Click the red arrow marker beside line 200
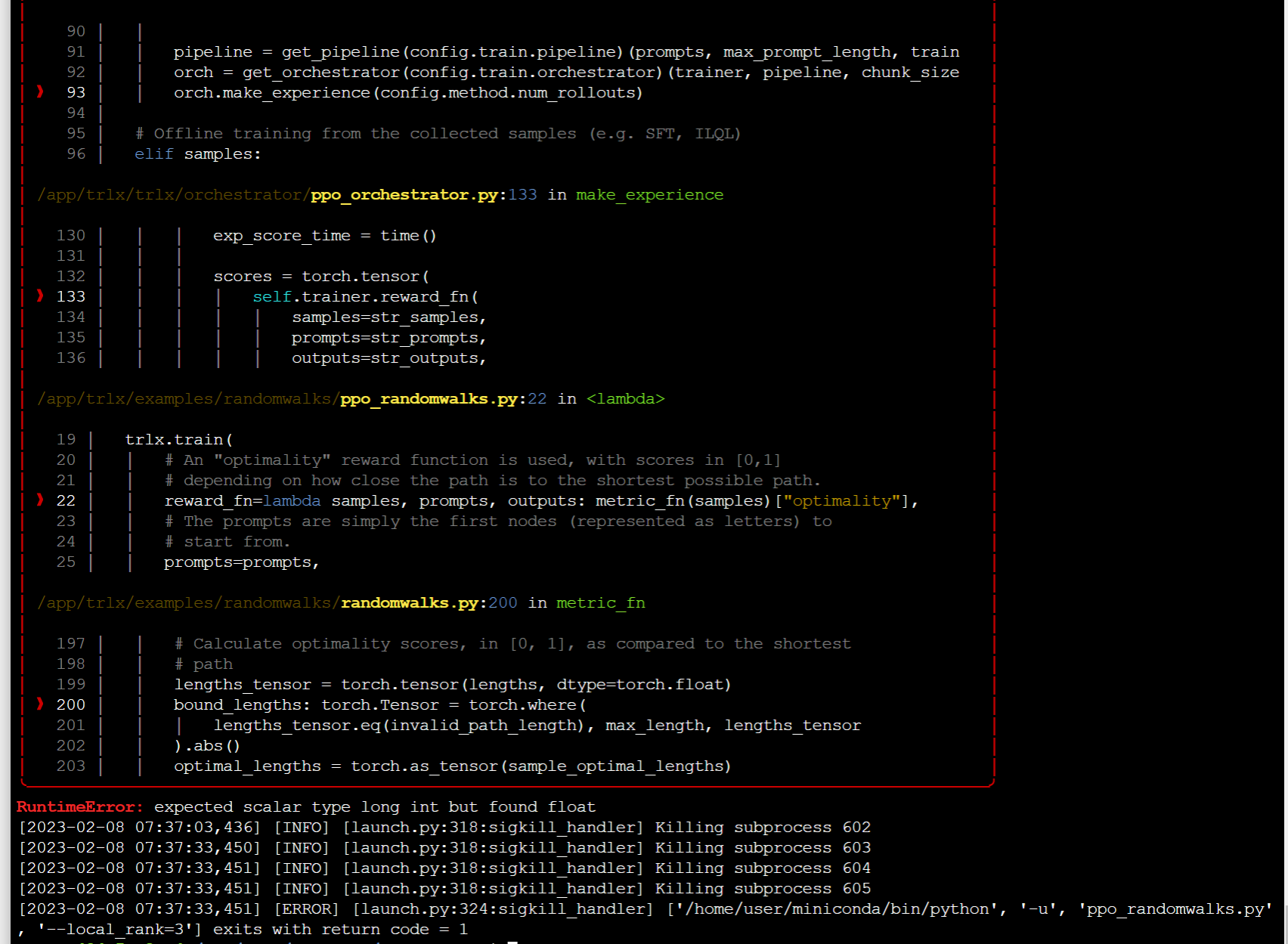 coord(39,704)
